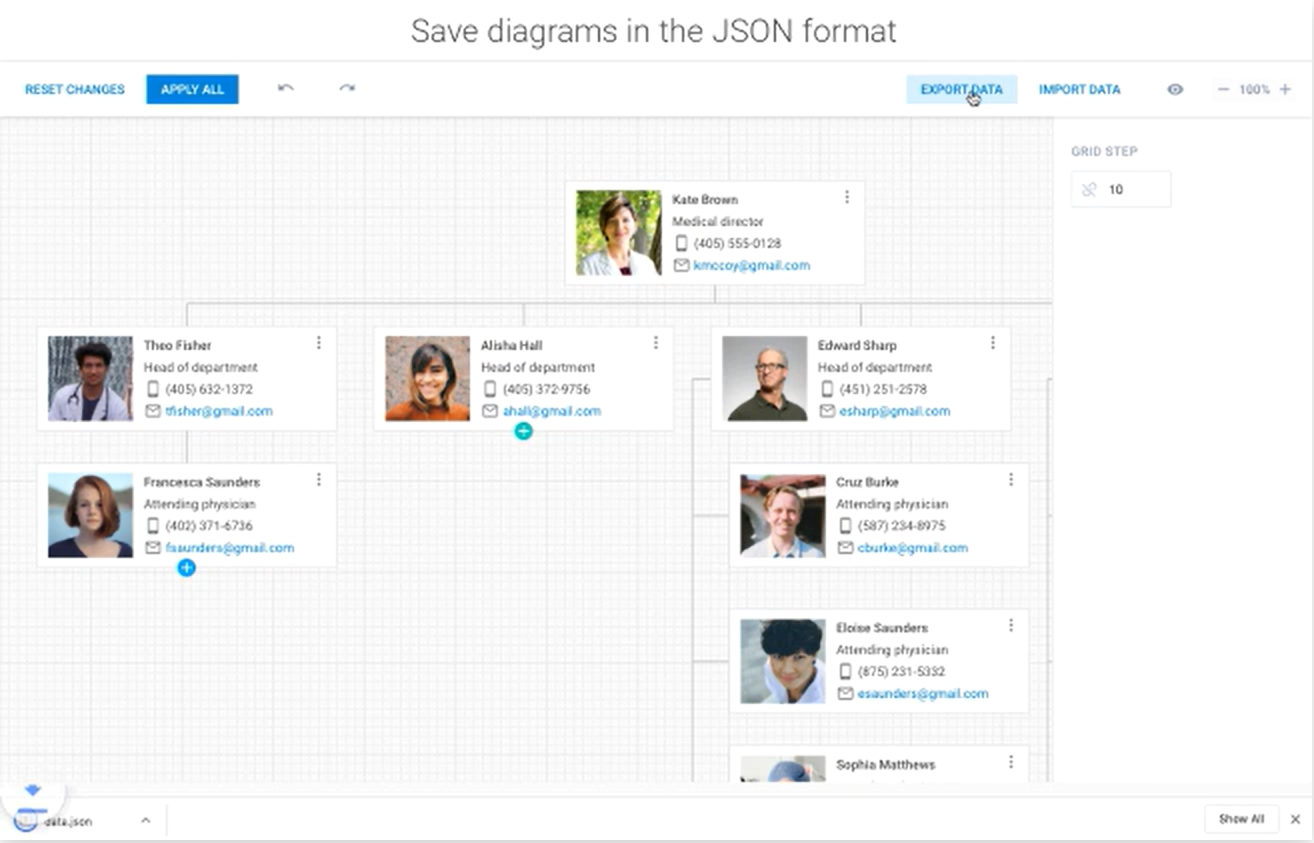Open Eloise Saunders card's three-dot menu
Screen dimensions: 1314x843
click(x=1011, y=625)
